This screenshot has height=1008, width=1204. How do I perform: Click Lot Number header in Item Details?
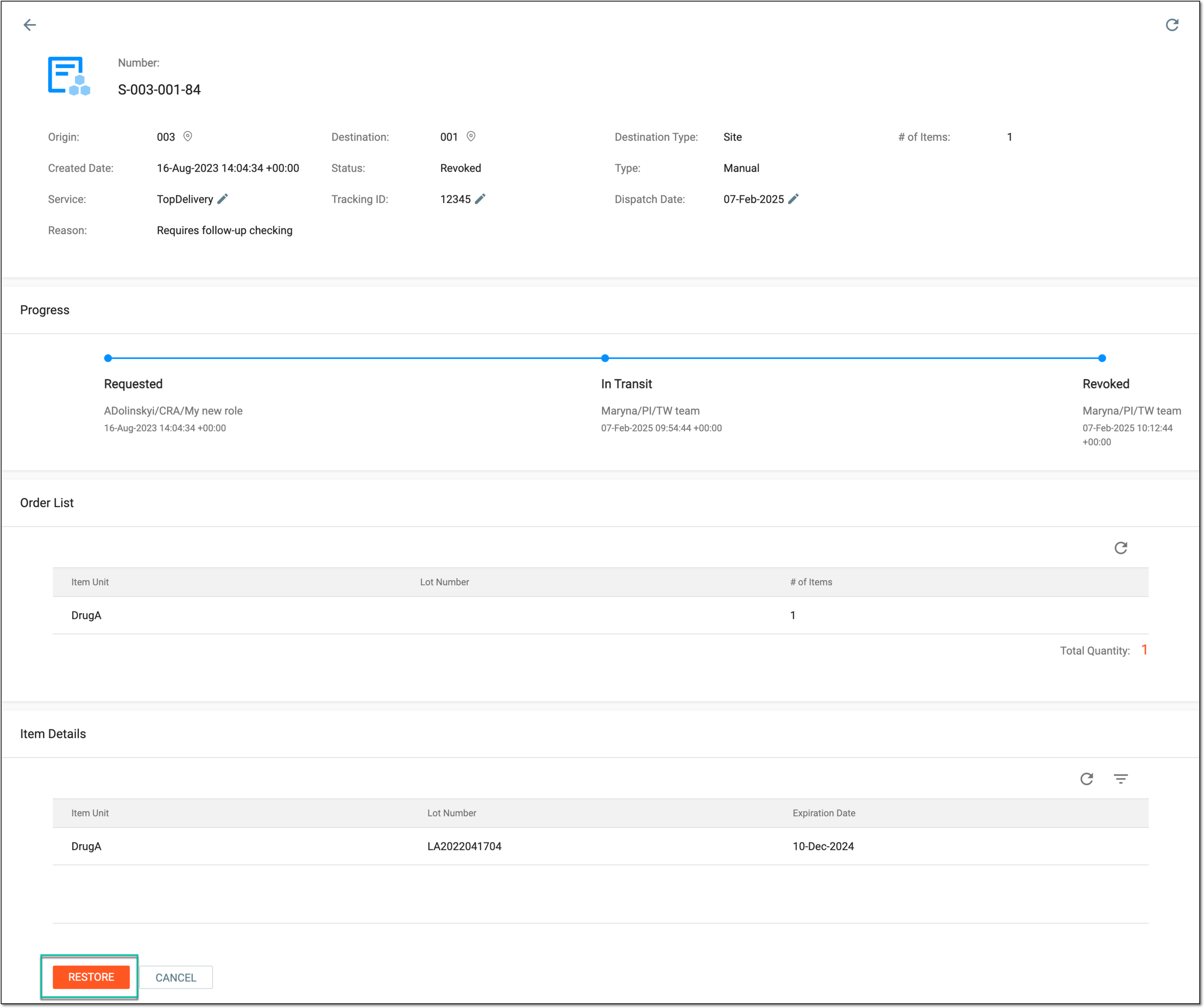click(x=452, y=813)
